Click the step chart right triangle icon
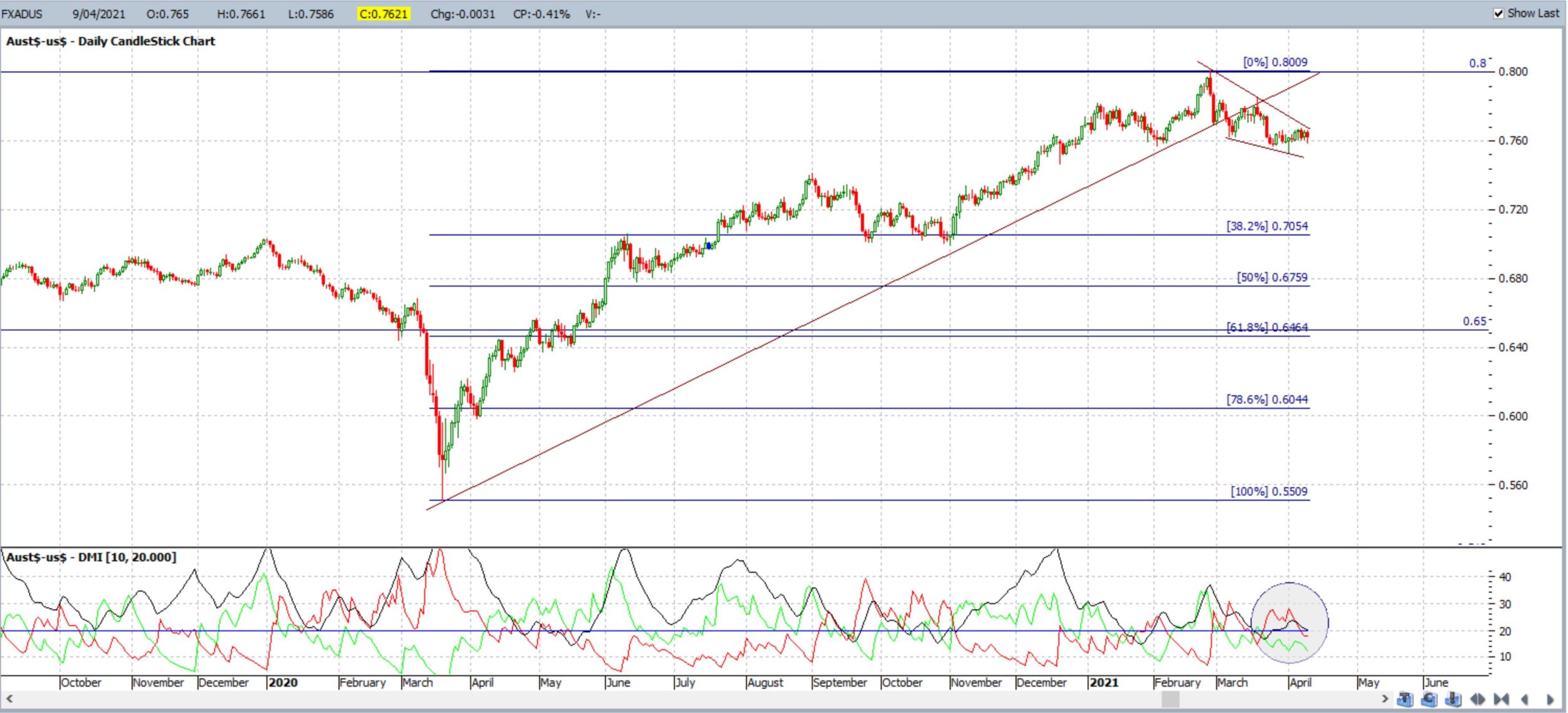This screenshot has width=1568, height=713. click(x=1550, y=699)
